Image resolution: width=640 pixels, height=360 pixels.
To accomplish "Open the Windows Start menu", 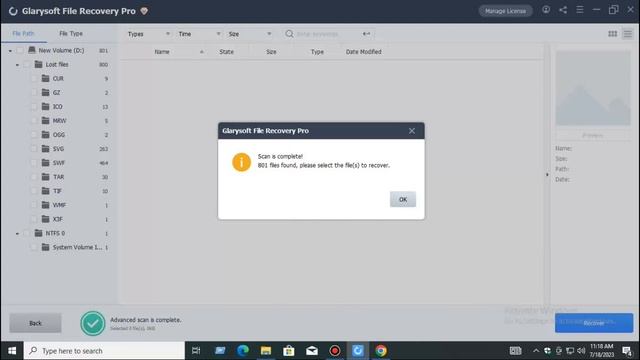I will click(x=12, y=351).
